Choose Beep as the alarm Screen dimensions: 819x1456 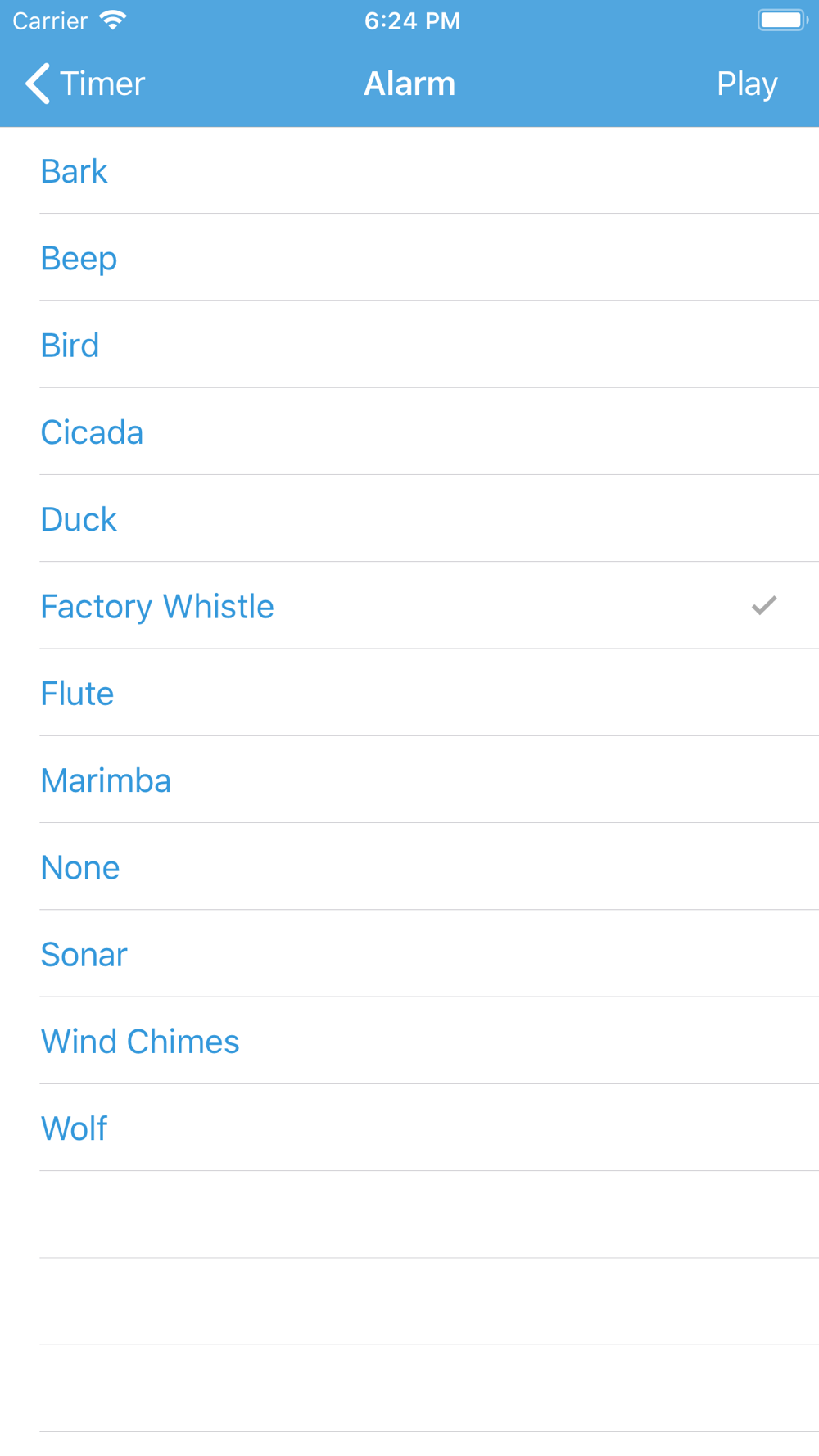[409, 257]
